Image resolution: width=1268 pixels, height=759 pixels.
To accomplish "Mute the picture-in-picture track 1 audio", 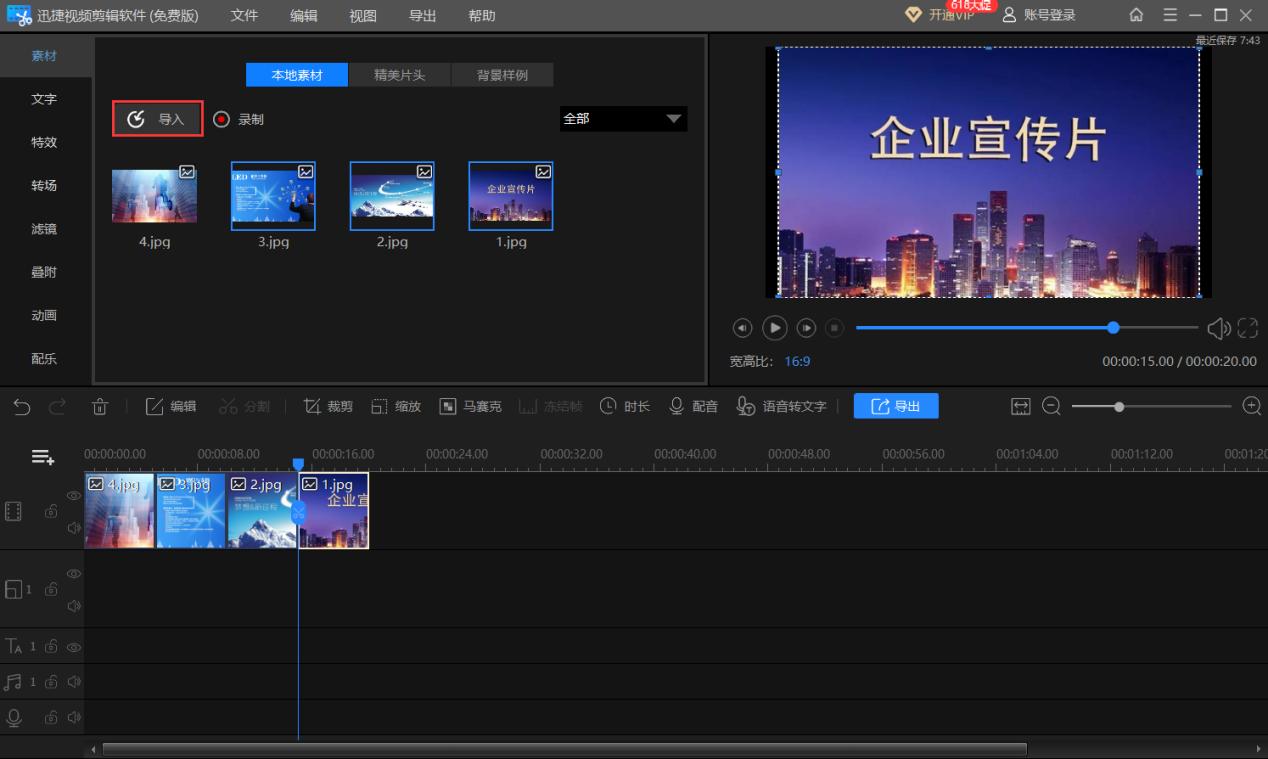I will point(73,606).
